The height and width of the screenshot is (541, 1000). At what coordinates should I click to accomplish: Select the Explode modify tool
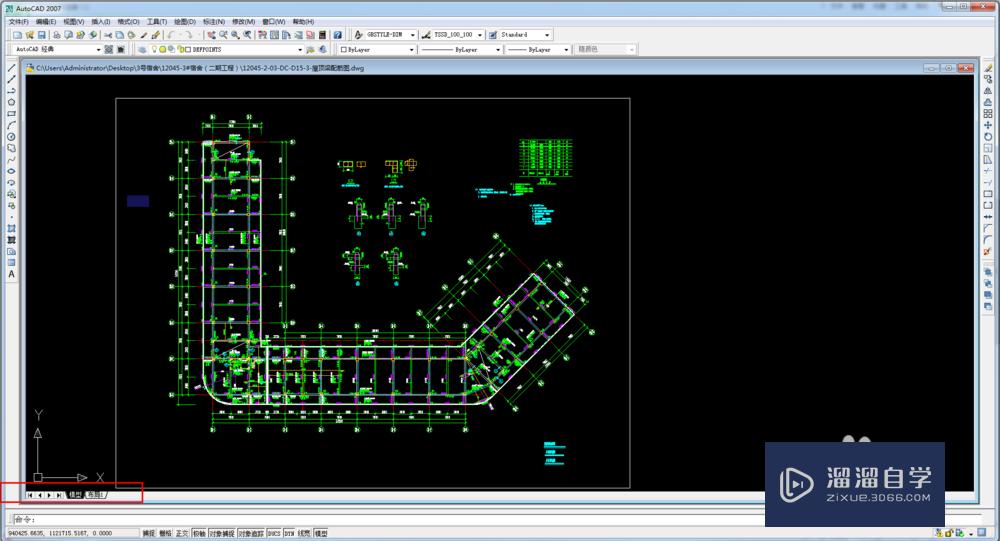click(x=988, y=252)
